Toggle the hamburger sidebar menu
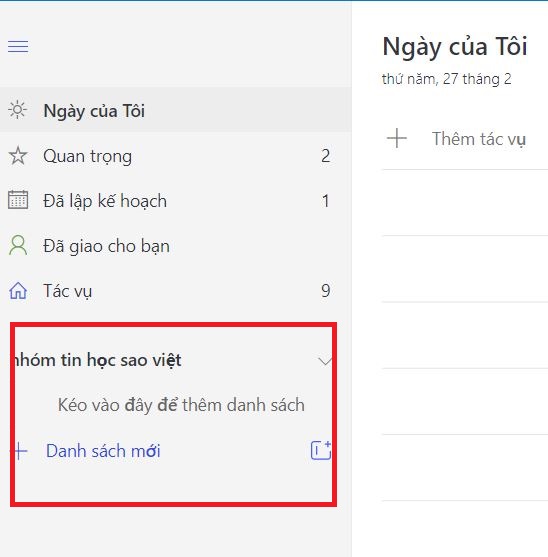The width and height of the screenshot is (548, 557). (18, 47)
